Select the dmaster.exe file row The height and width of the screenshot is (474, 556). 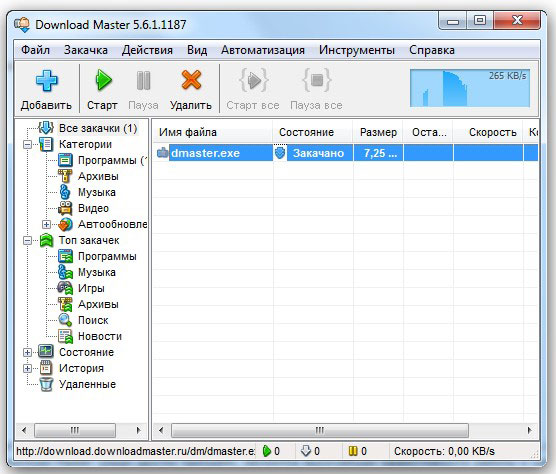(346, 153)
